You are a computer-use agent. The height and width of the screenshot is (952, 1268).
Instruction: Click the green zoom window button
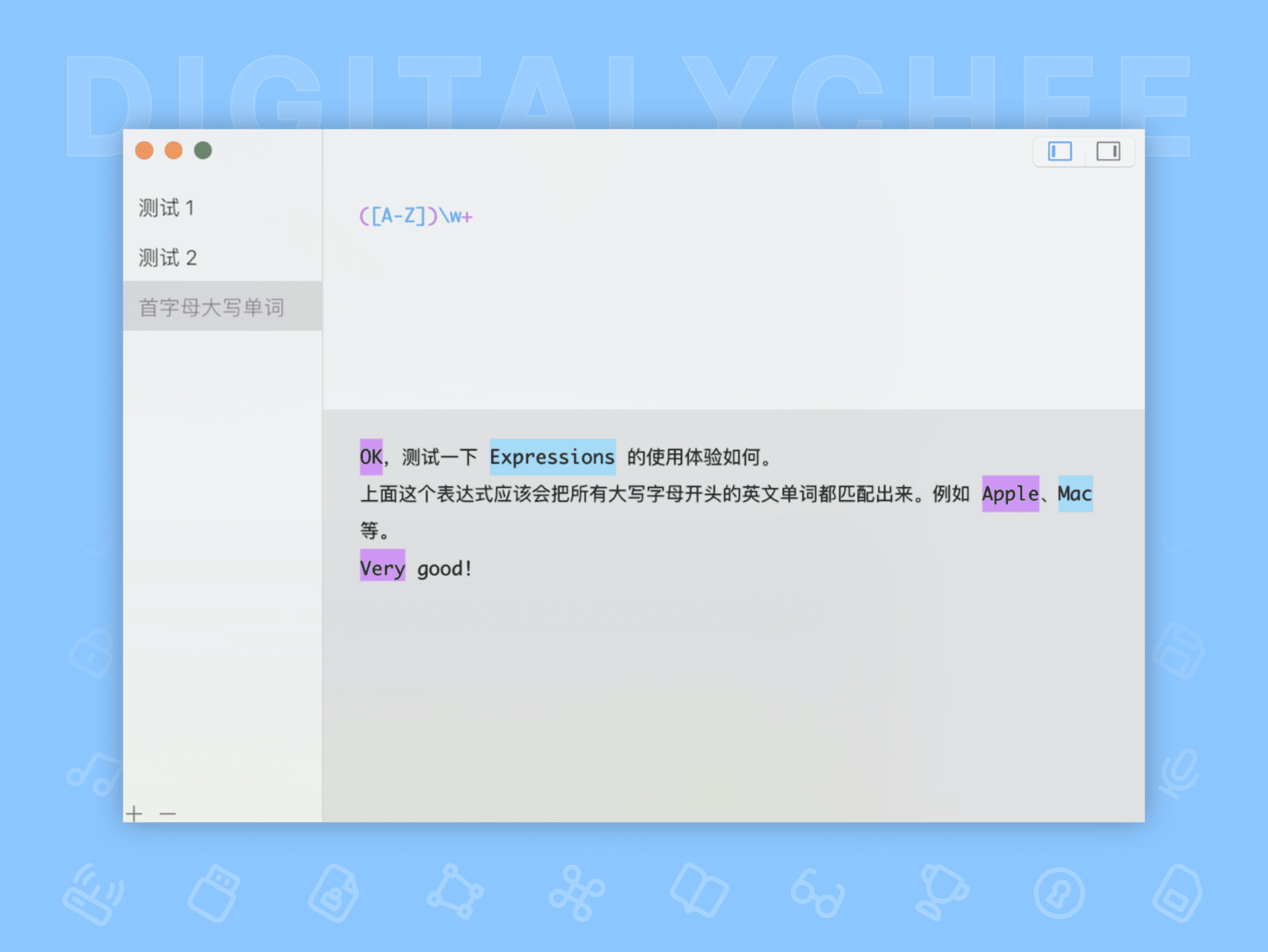point(203,150)
